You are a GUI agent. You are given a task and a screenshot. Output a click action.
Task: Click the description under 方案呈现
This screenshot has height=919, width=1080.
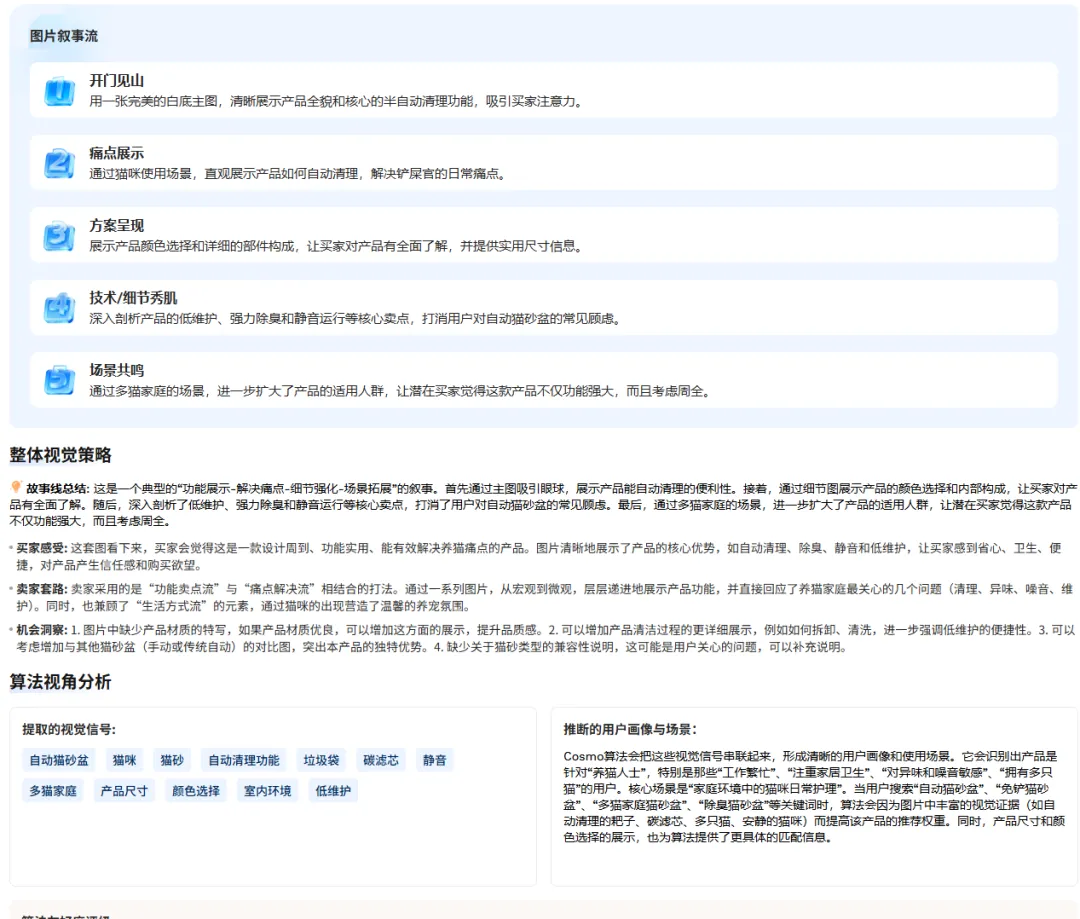point(337,247)
